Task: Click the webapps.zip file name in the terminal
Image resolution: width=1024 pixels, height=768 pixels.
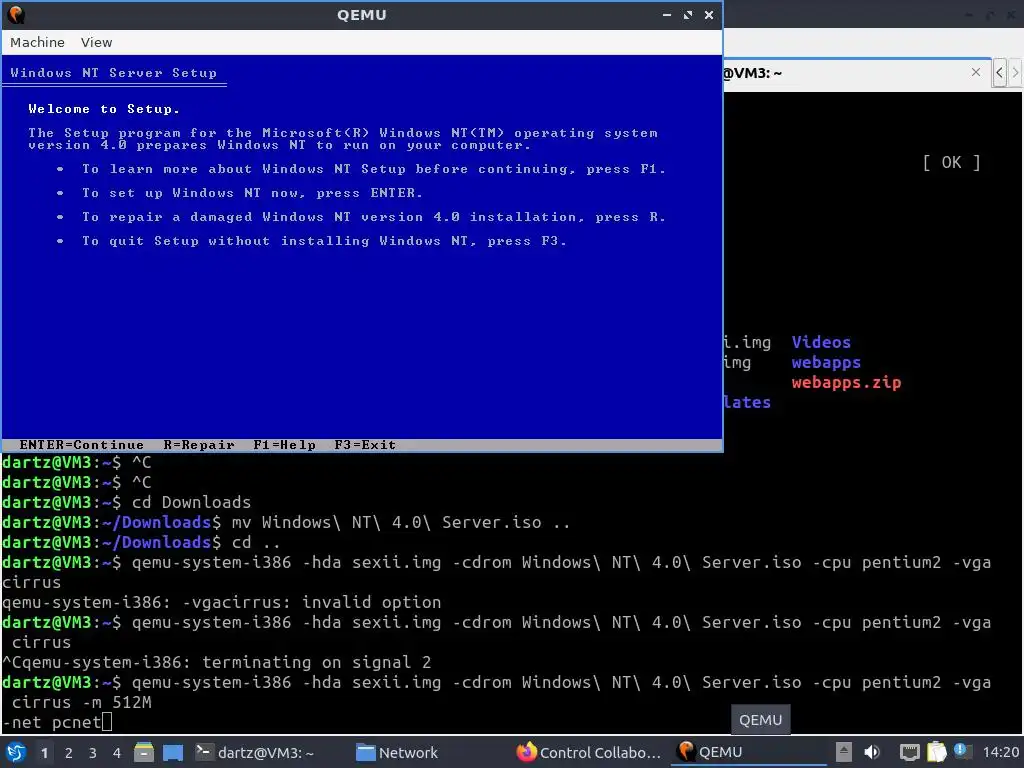Action: point(846,382)
